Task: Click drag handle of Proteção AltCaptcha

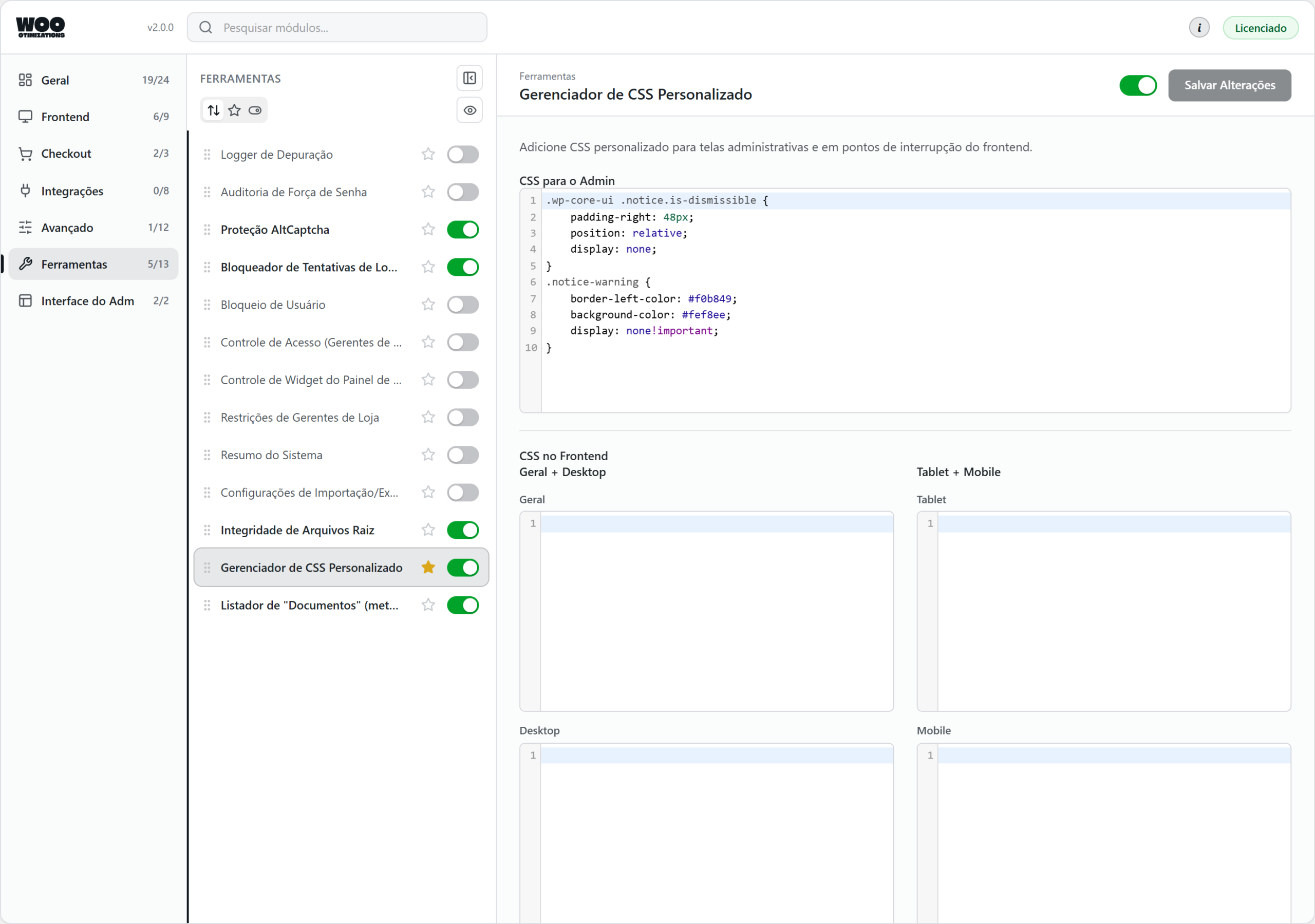Action: [x=208, y=230]
